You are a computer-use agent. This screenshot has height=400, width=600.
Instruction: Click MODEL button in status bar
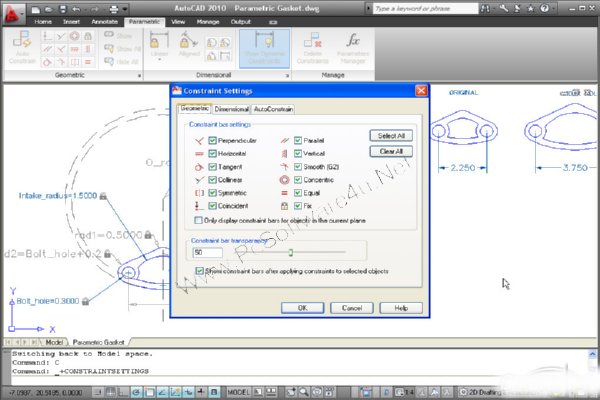click(x=238, y=392)
